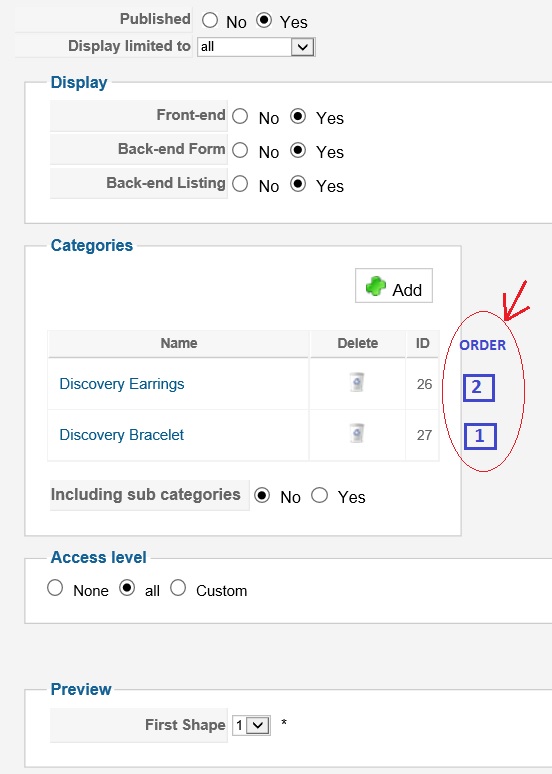Click the ID column header

click(x=423, y=343)
